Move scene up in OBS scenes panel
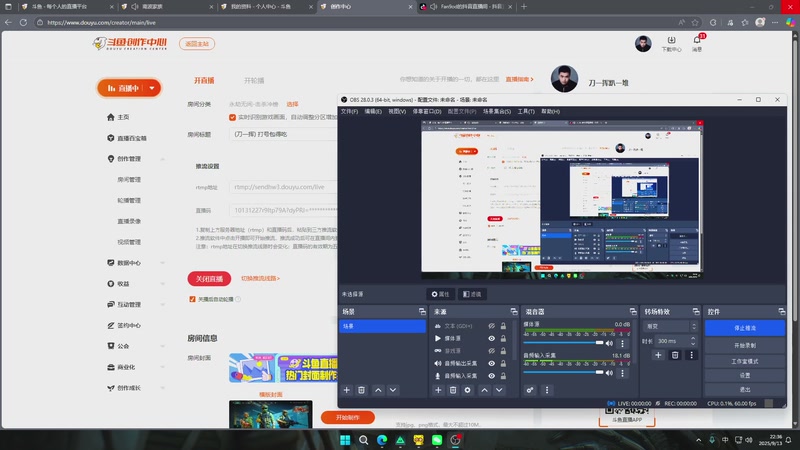 pyautogui.click(x=378, y=390)
